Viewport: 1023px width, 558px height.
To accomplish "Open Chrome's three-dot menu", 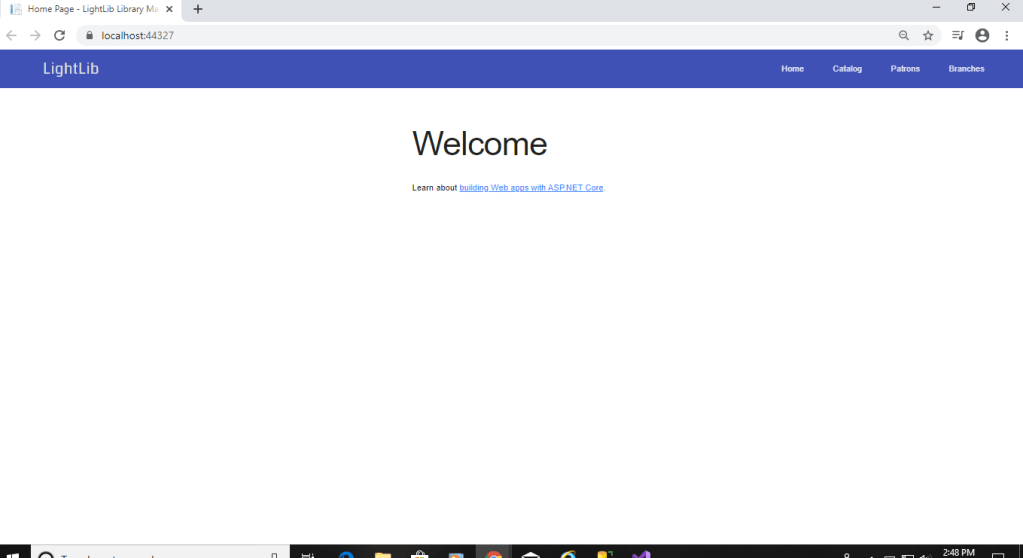I will point(1006,35).
